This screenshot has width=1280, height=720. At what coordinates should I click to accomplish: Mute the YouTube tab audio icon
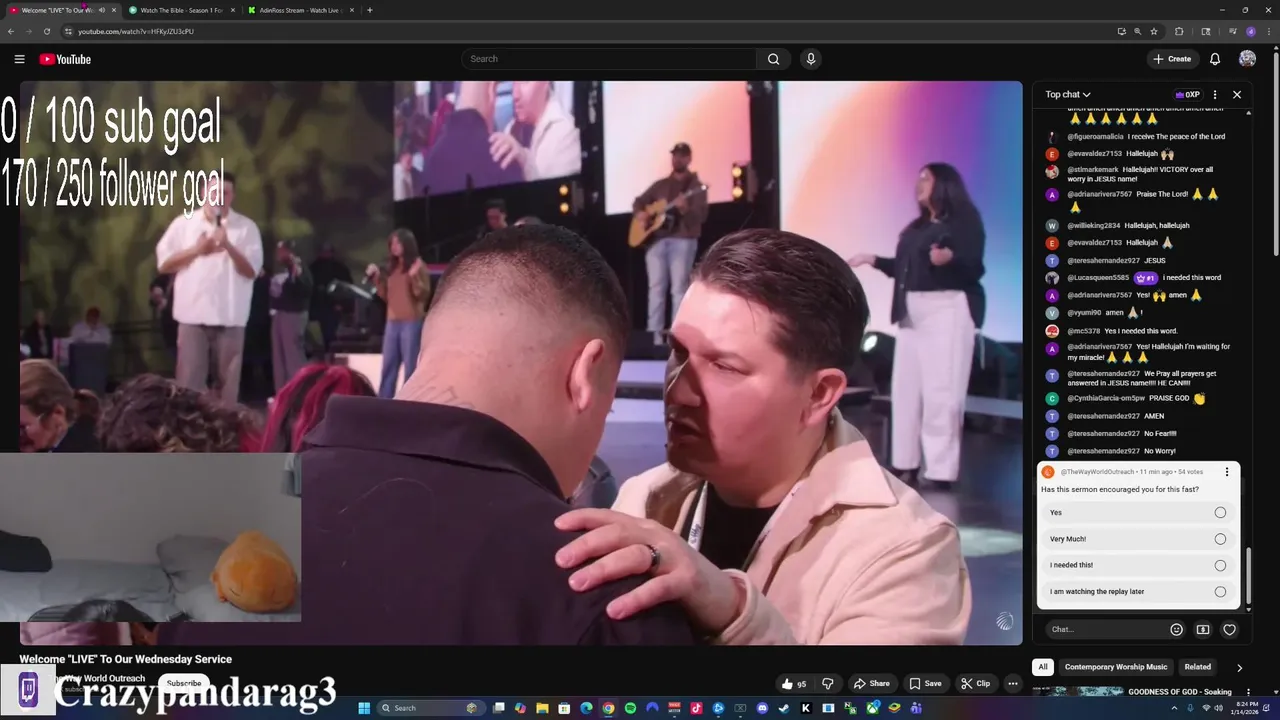pos(101,10)
